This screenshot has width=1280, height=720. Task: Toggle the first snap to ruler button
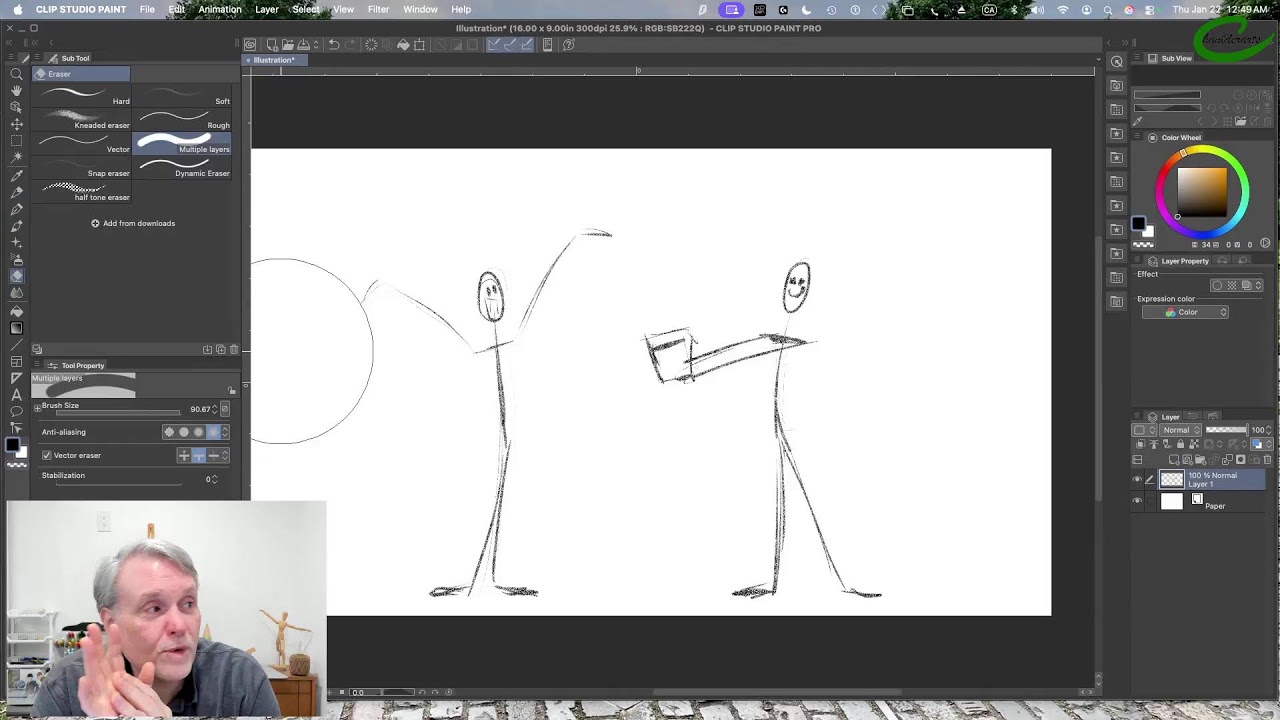coord(495,44)
